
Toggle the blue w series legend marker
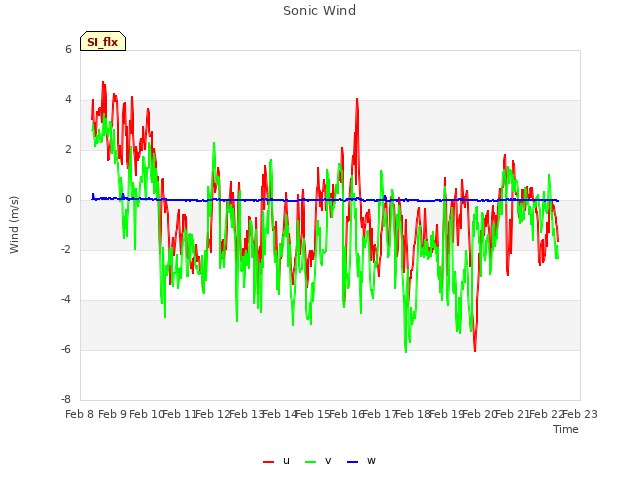[353, 462]
